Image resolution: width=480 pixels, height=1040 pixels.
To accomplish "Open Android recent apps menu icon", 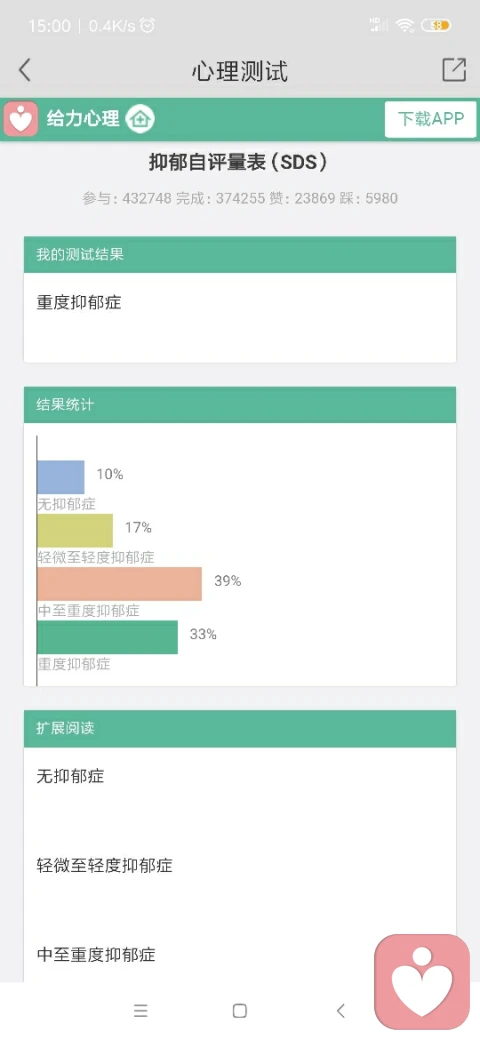I will 141,1011.
